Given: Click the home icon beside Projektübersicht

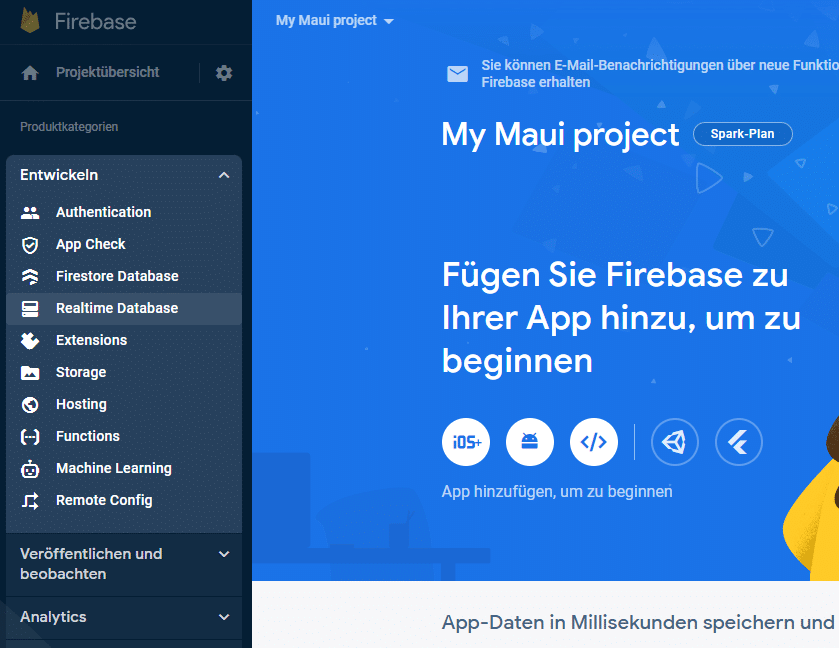Looking at the screenshot, I should coord(30,73).
